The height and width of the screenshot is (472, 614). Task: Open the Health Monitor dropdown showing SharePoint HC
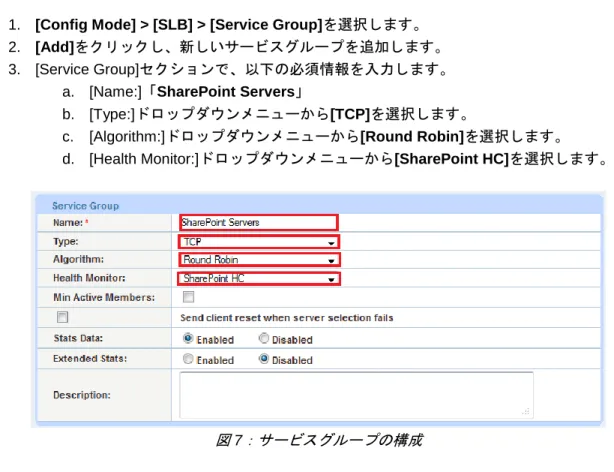click(259, 278)
